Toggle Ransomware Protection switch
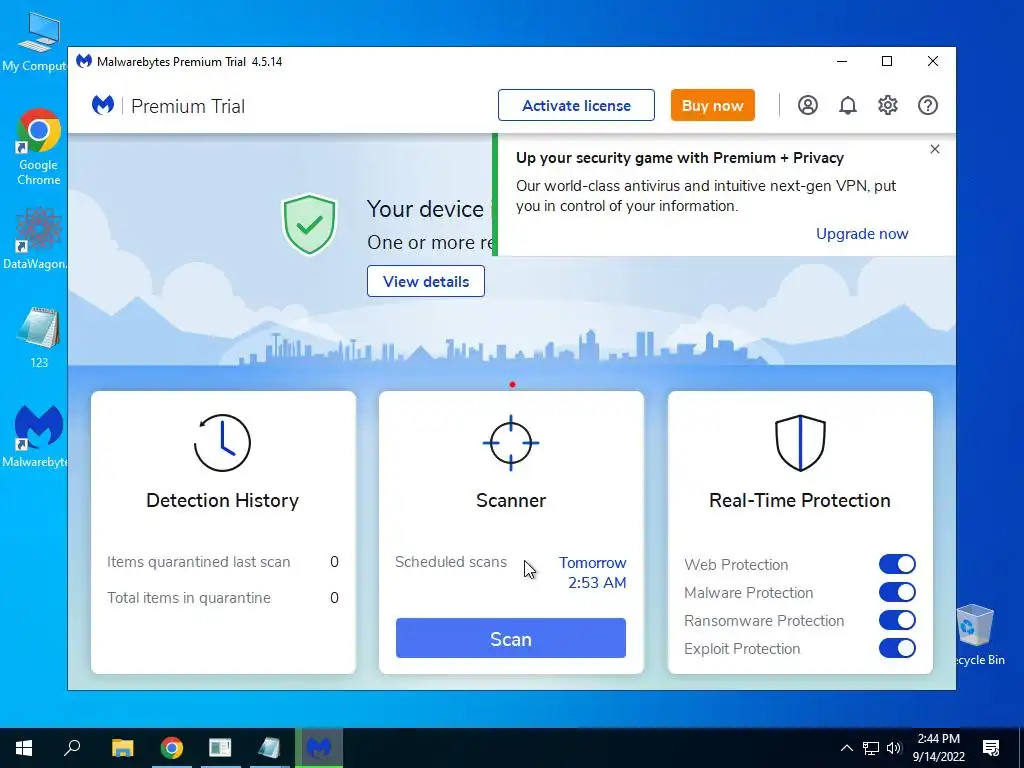This screenshot has width=1024, height=768. pos(897,620)
